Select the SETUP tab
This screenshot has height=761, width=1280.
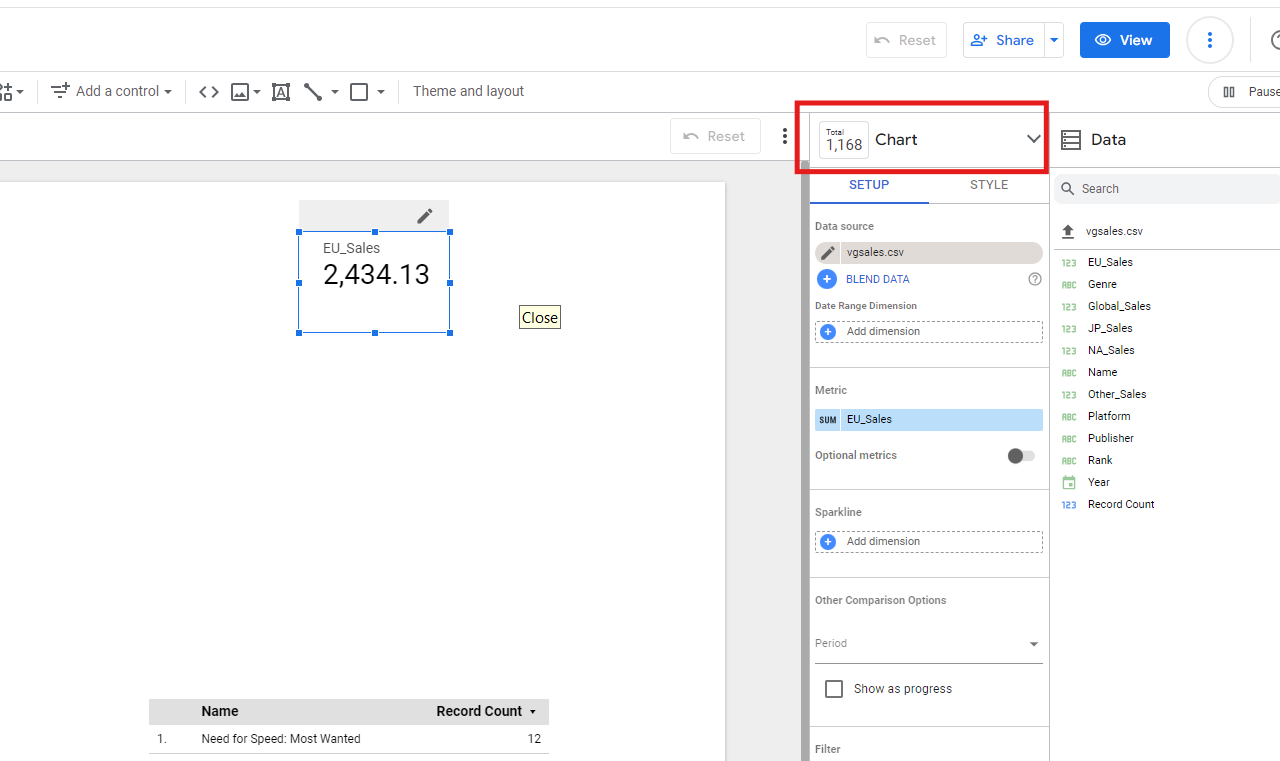(x=868, y=185)
